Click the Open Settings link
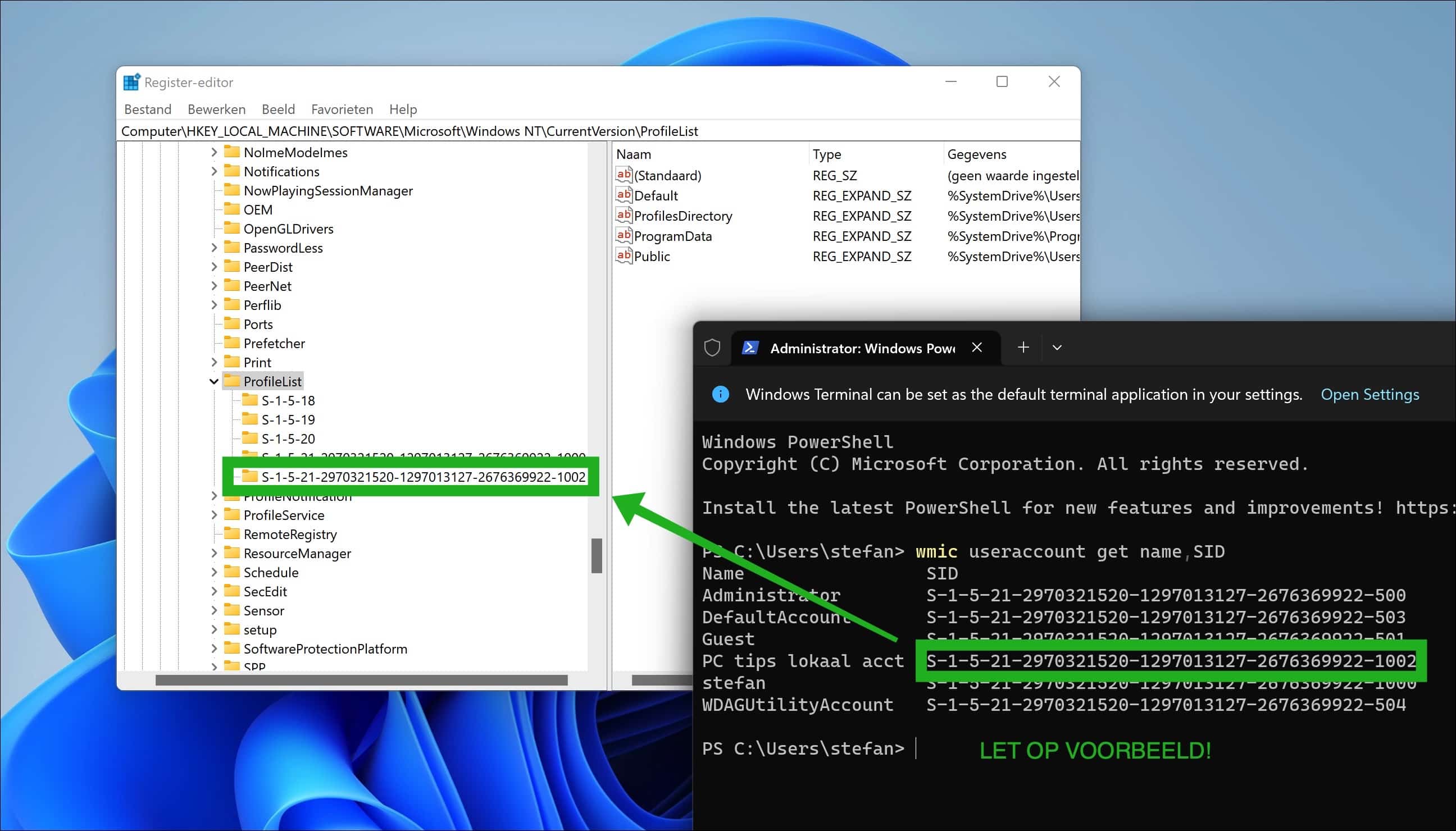 [x=1370, y=394]
